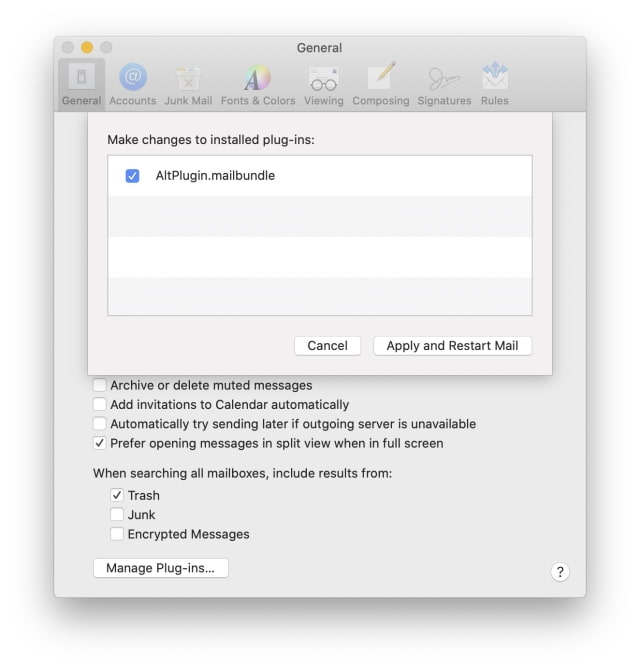This screenshot has width=640, height=669.
Task: Open the Viewing preferences with the glasses icon
Action: click(x=323, y=84)
